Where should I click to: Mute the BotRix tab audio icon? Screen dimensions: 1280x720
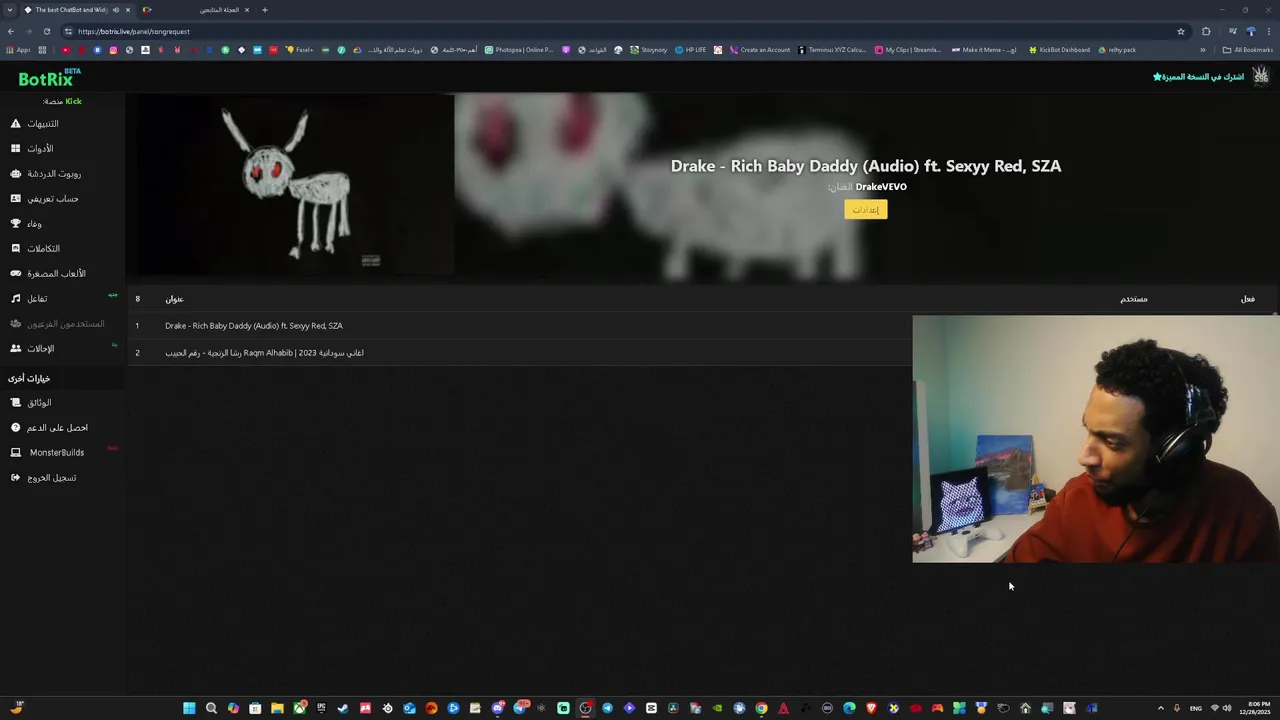tap(116, 10)
